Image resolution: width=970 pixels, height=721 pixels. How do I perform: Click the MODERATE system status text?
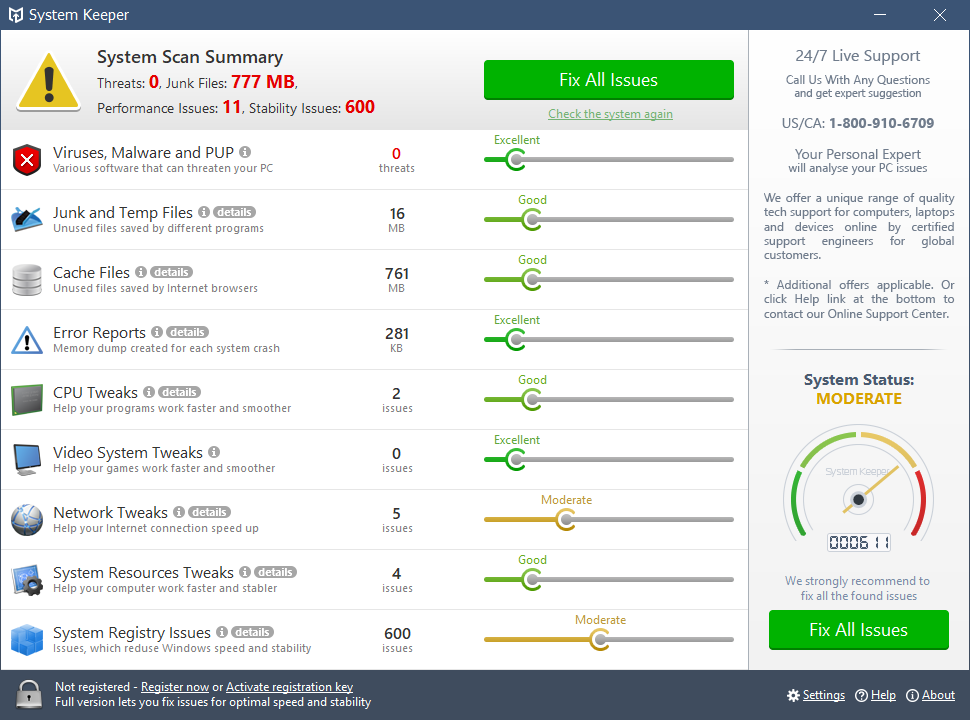coord(859,399)
